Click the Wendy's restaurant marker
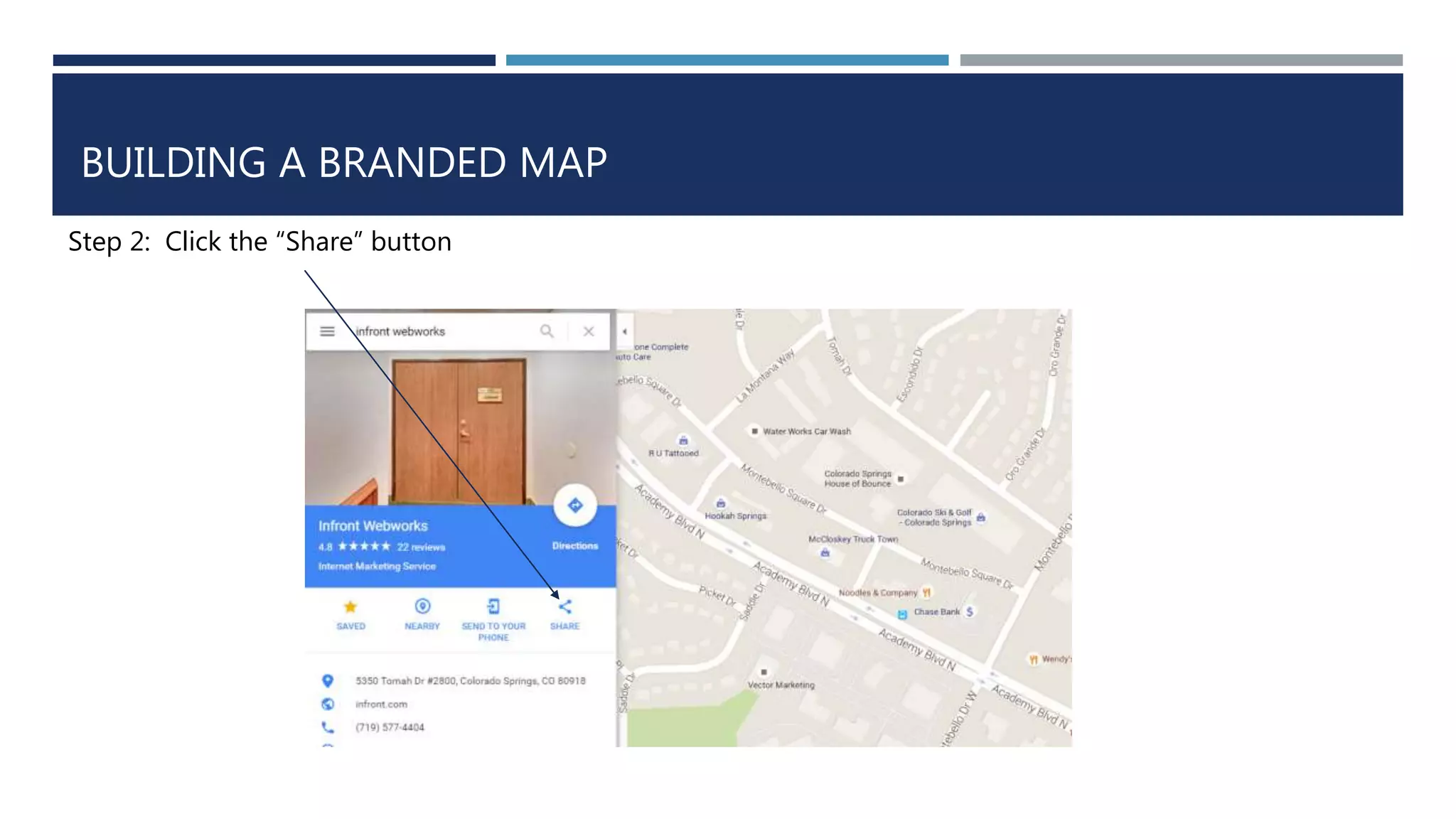 (x=1034, y=660)
